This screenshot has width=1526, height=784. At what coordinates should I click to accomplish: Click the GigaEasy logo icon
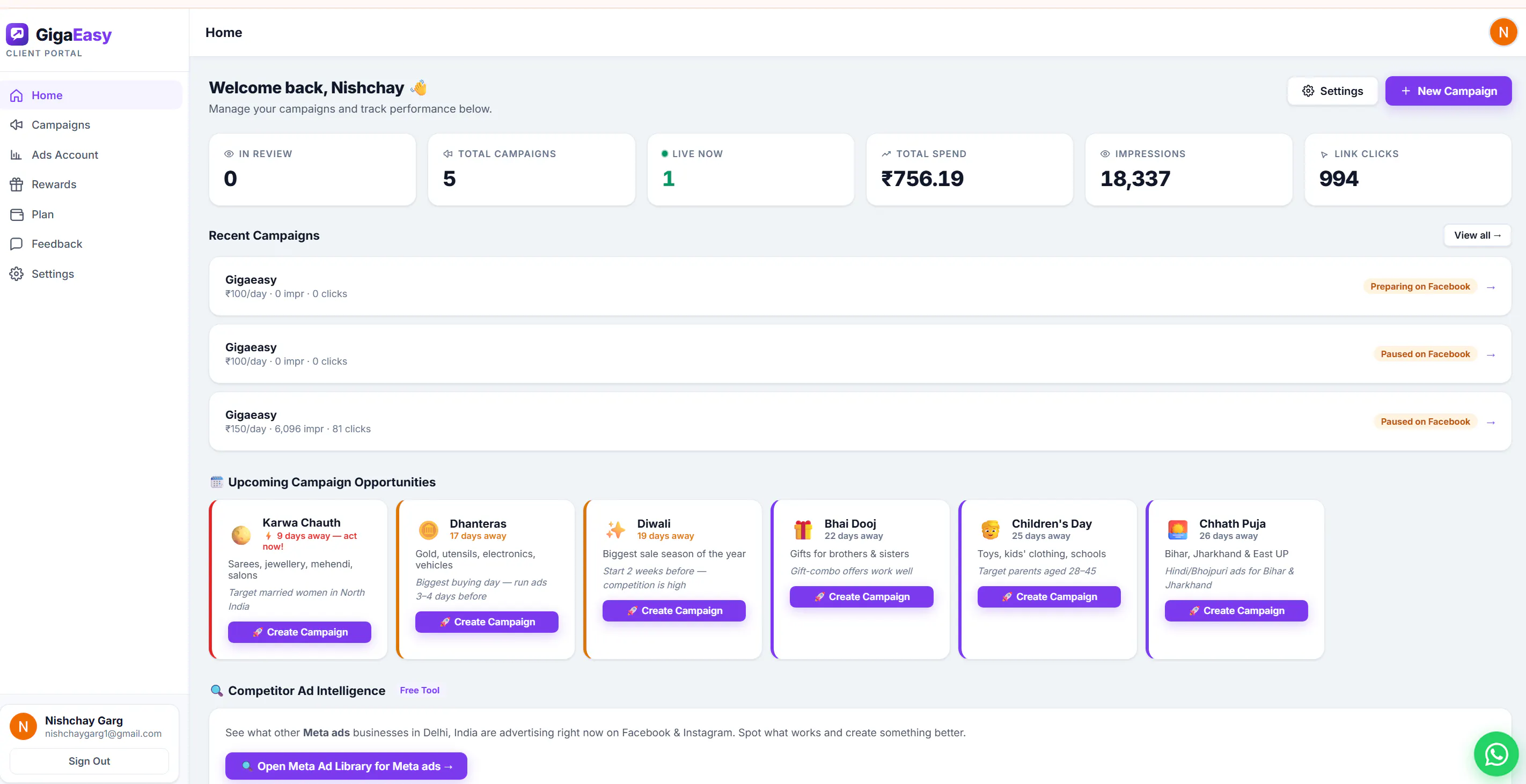click(x=17, y=34)
